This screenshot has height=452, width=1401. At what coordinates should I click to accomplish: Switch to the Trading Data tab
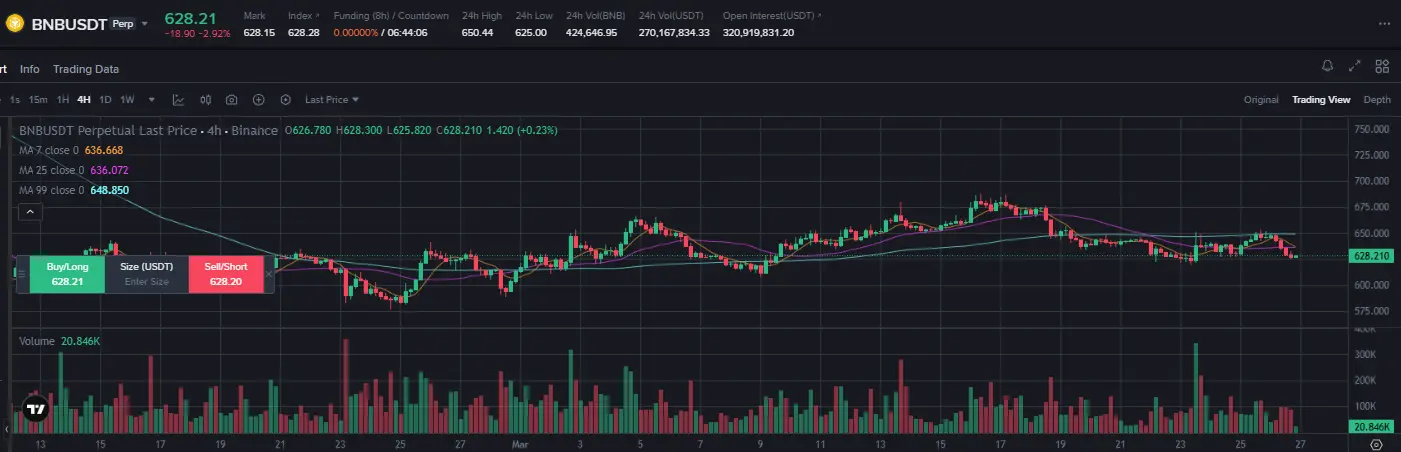tap(86, 69)
